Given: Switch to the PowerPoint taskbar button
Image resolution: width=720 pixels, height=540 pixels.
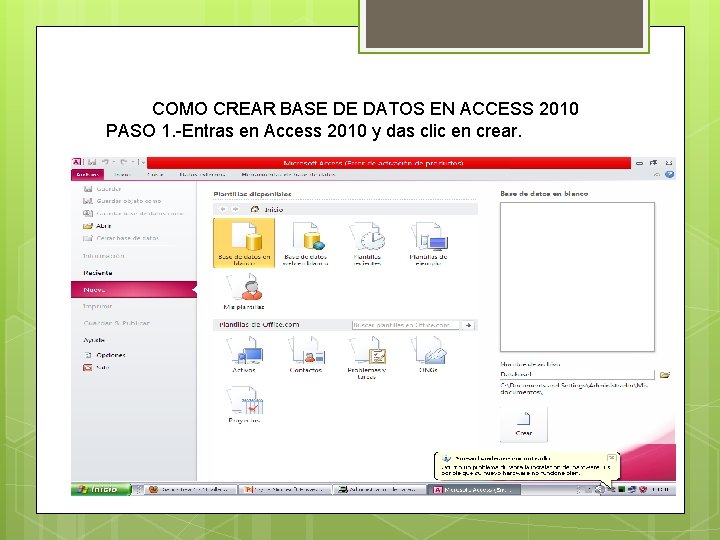Looking at the screenshot, I should click(286, 490).
